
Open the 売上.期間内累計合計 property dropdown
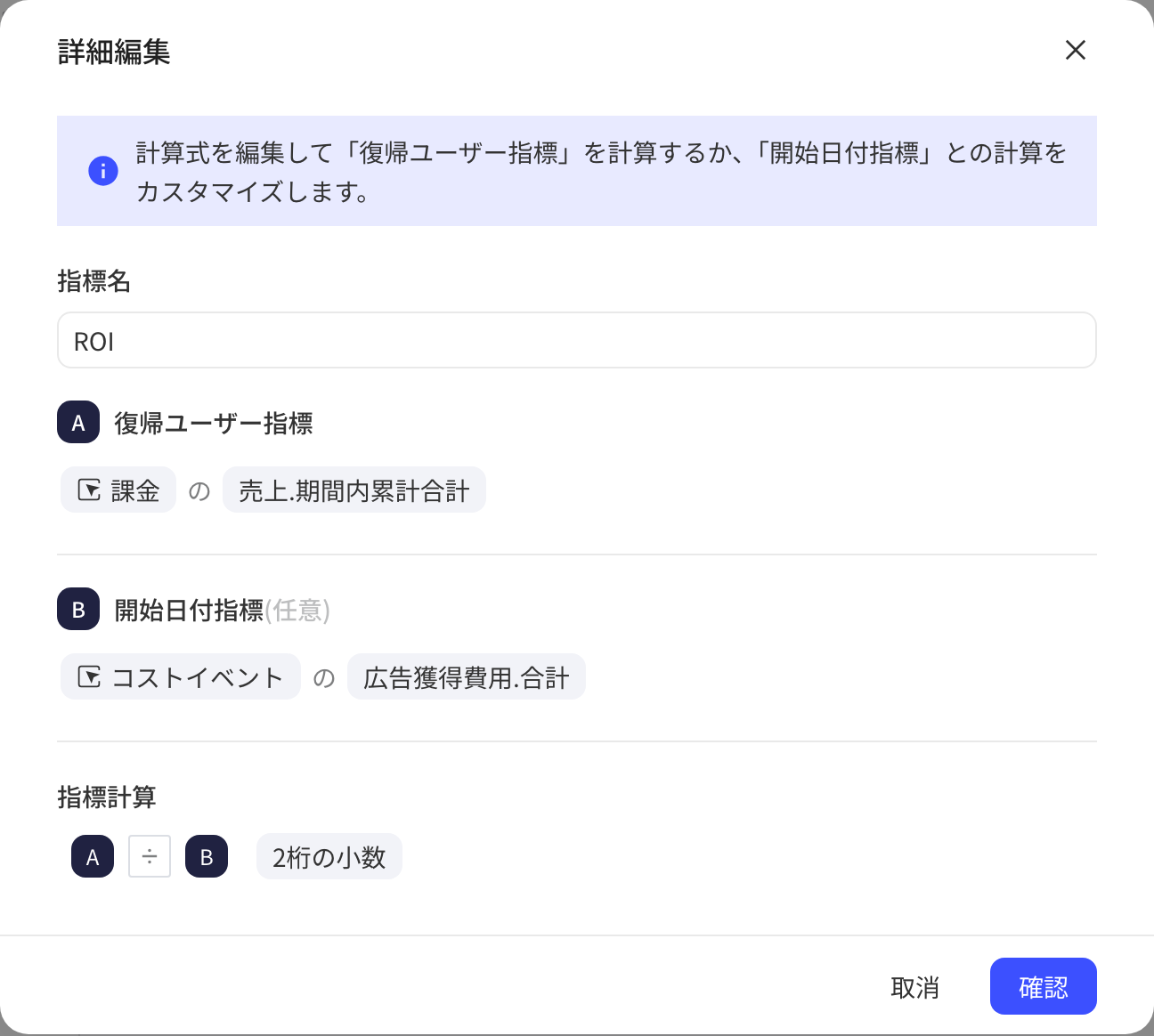tap(354, 490)
